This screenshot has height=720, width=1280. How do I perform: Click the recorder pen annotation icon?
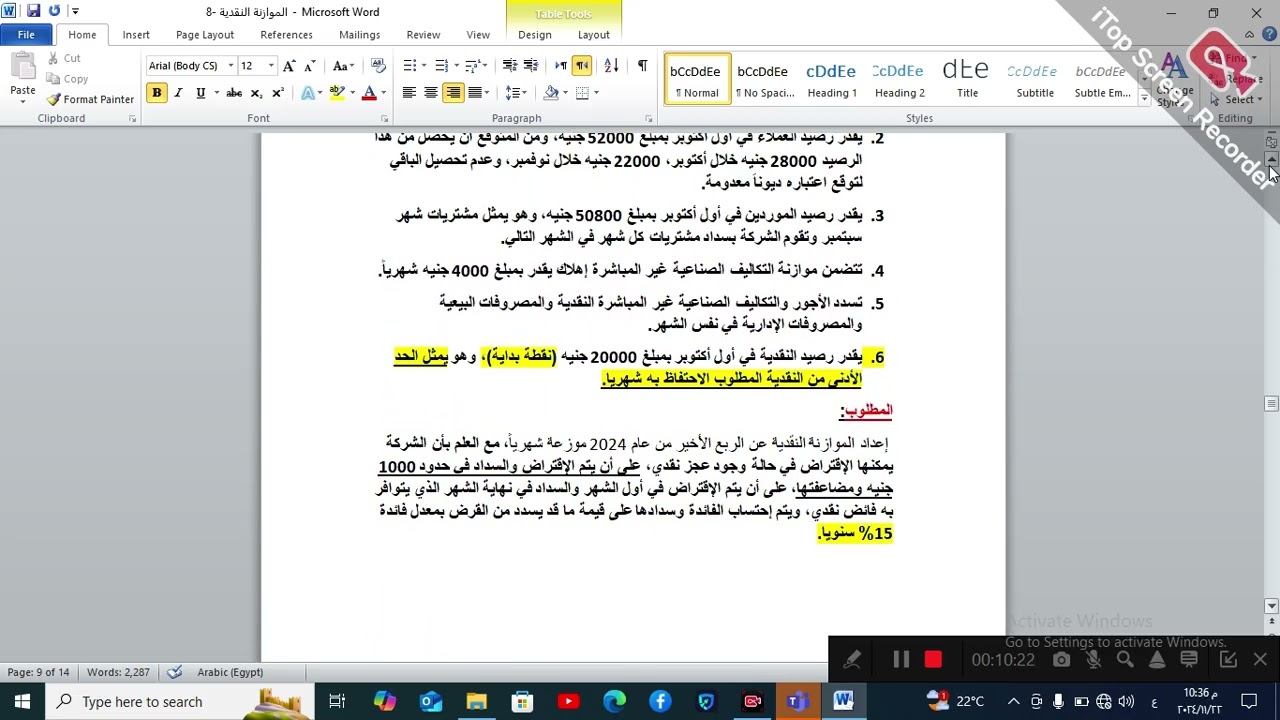(x=852, y=660)
